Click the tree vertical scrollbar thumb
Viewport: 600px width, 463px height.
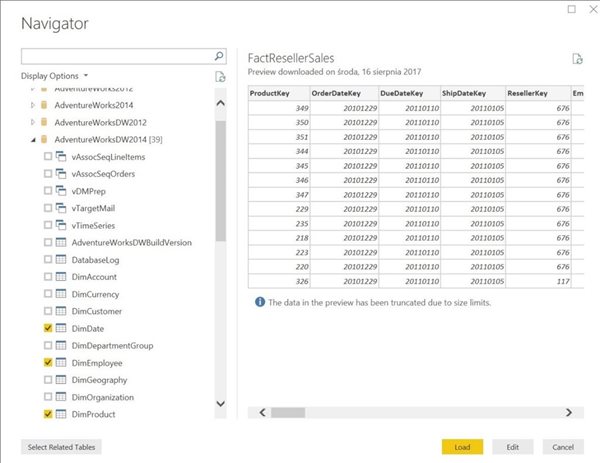click(x=220, y=181)
